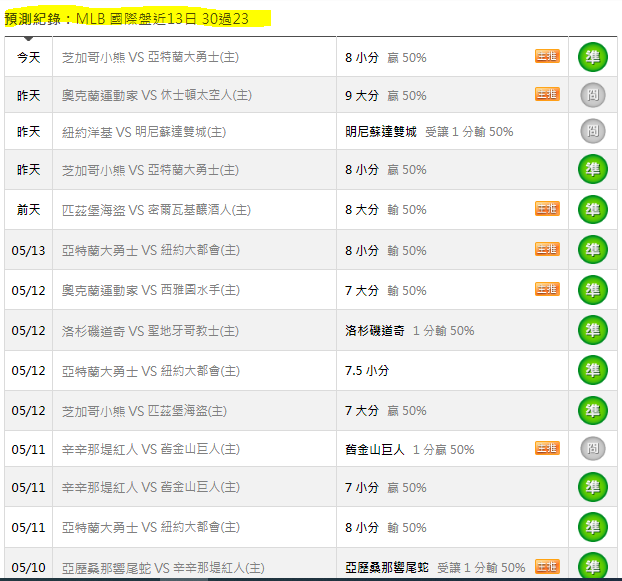The width and height of the screenshot is (622, 581).
Task: Click prediction 舊金山巨人 1 分贏 50%
Action: pyautogui.click(x=409, y=449)
